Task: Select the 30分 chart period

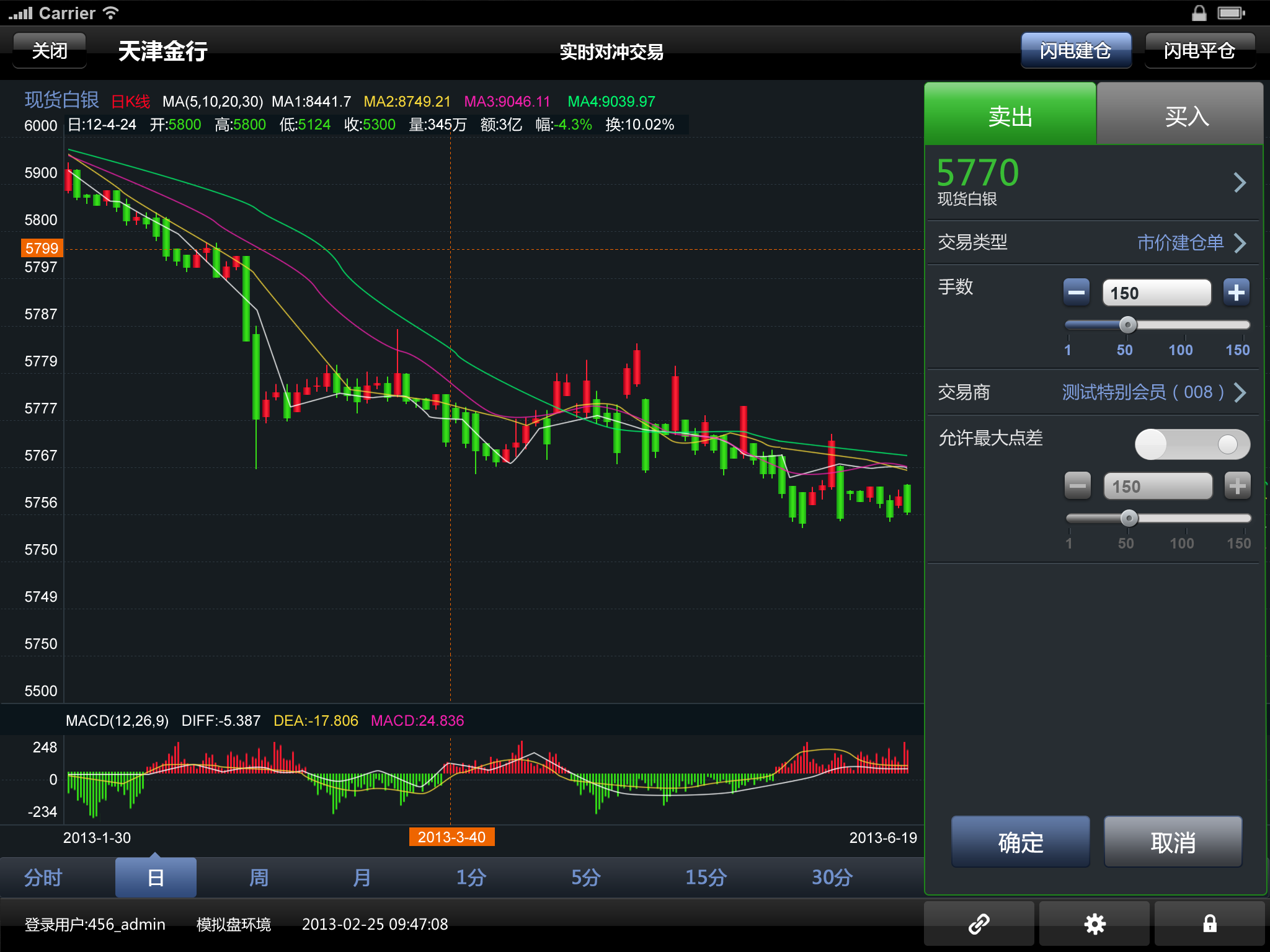Action: click(x=832, y=878)
